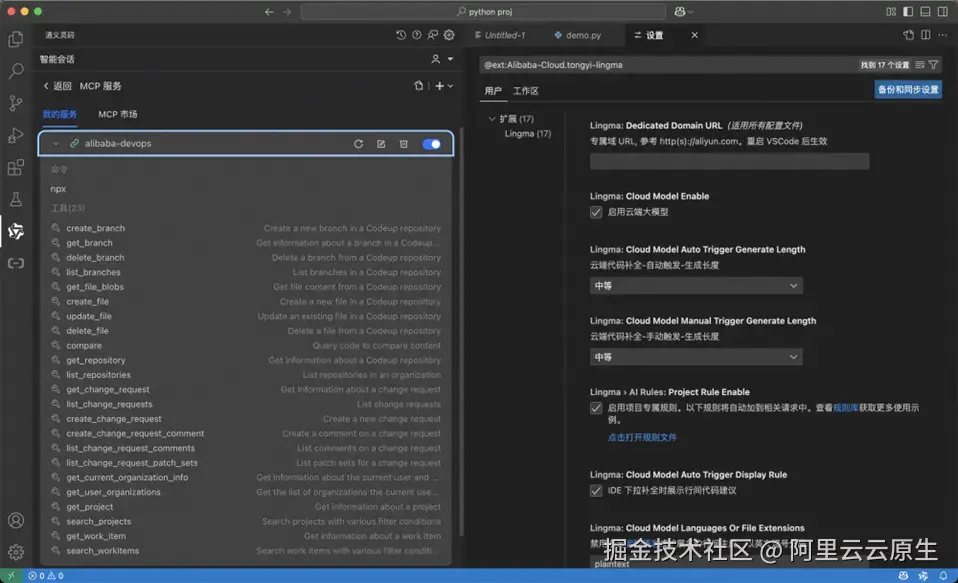The width and height of the screenshot is (958, 583).
Task: Open 点击打开规则文件 link
Action: (x=642, y=438)
